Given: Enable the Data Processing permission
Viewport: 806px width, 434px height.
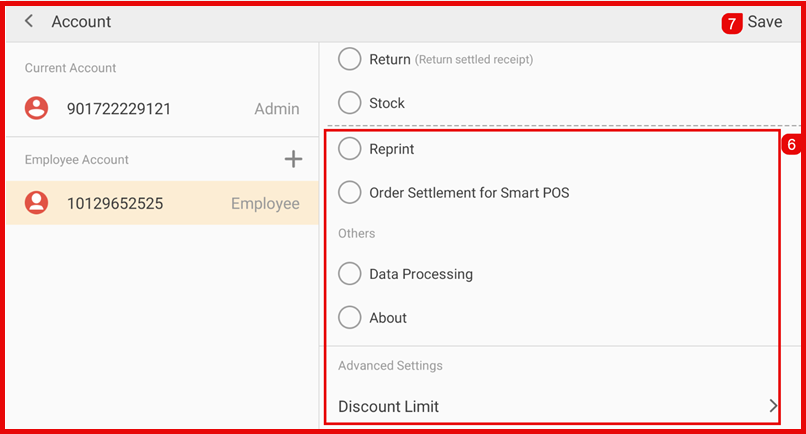Looking at the screenshot, I should (x=349, y=274).
